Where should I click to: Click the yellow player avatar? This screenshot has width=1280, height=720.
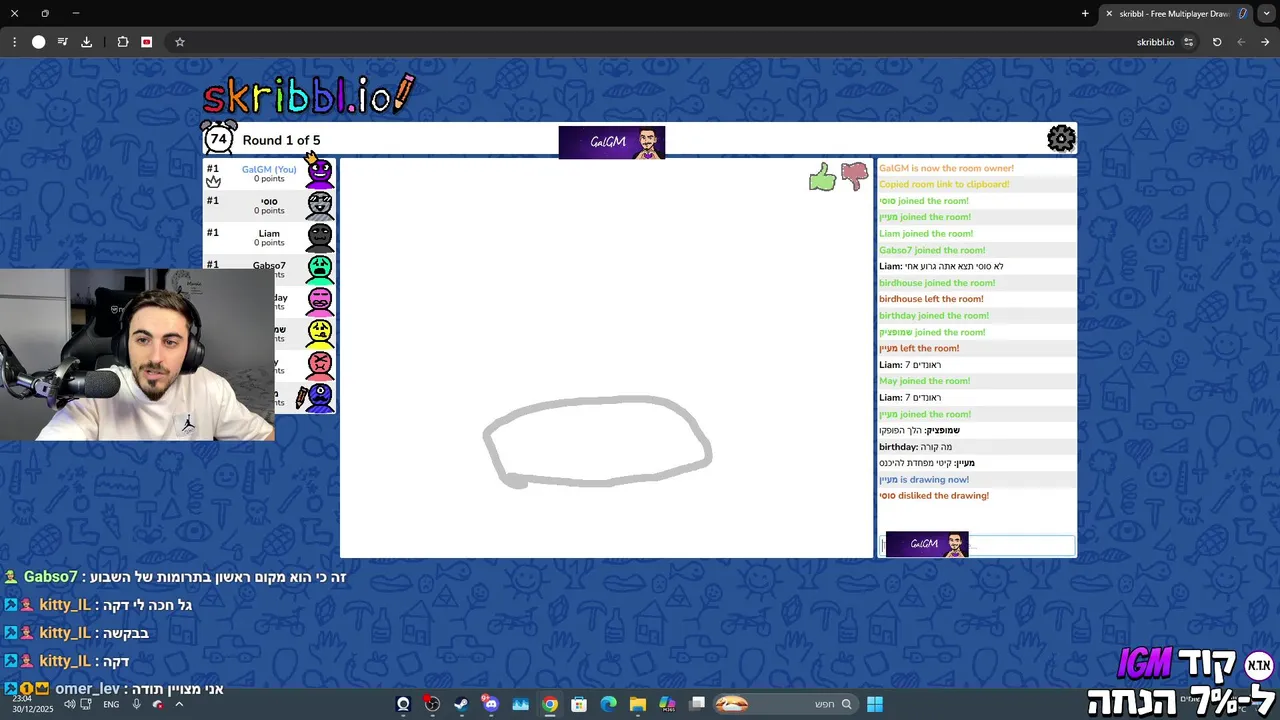pos(320,333)
